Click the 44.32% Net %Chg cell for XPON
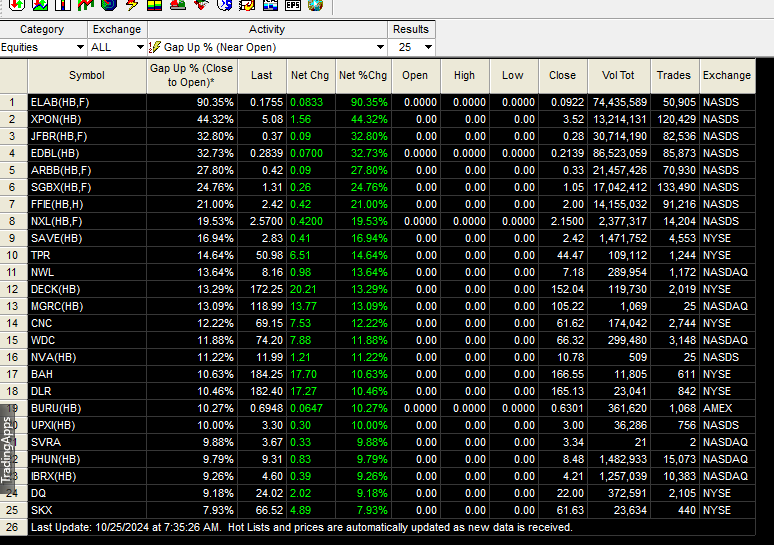Image resolution: width=774 pixels, height=545 pixels. tap(363, 119)
